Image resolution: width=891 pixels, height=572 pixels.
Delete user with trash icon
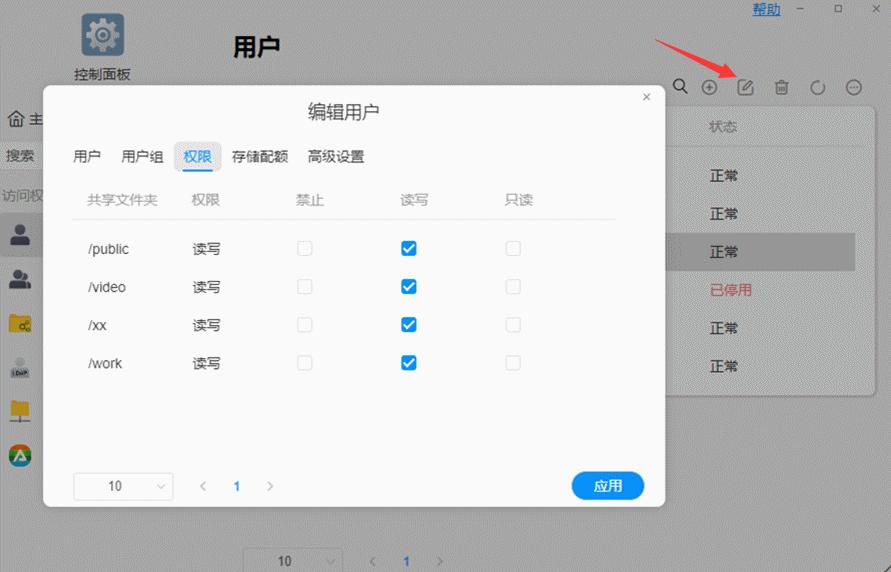[x=781, y=87]
